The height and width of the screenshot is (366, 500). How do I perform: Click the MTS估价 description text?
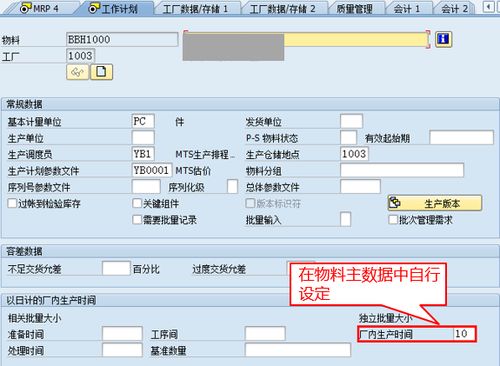[x=193, y=171]
